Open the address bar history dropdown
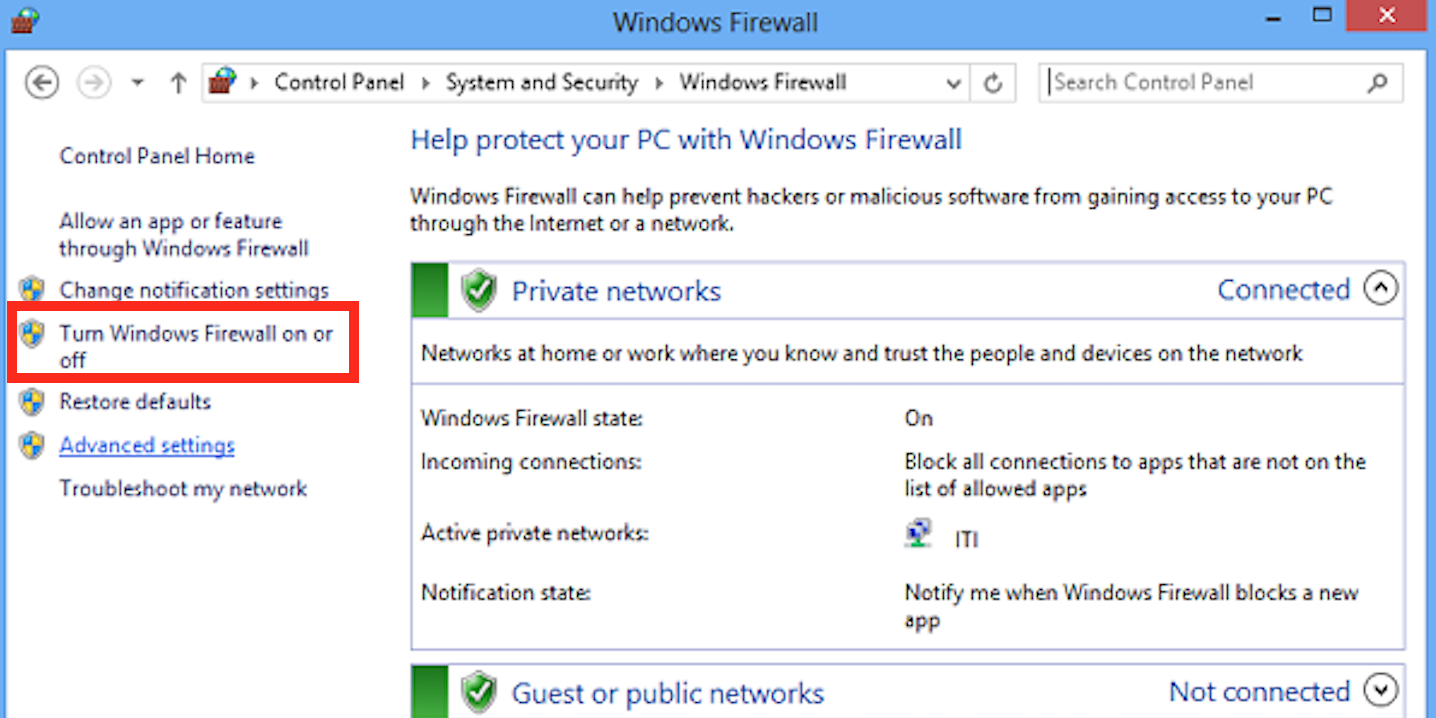The width and height of the screenshot is (1436, 718). tap(953, 84)
